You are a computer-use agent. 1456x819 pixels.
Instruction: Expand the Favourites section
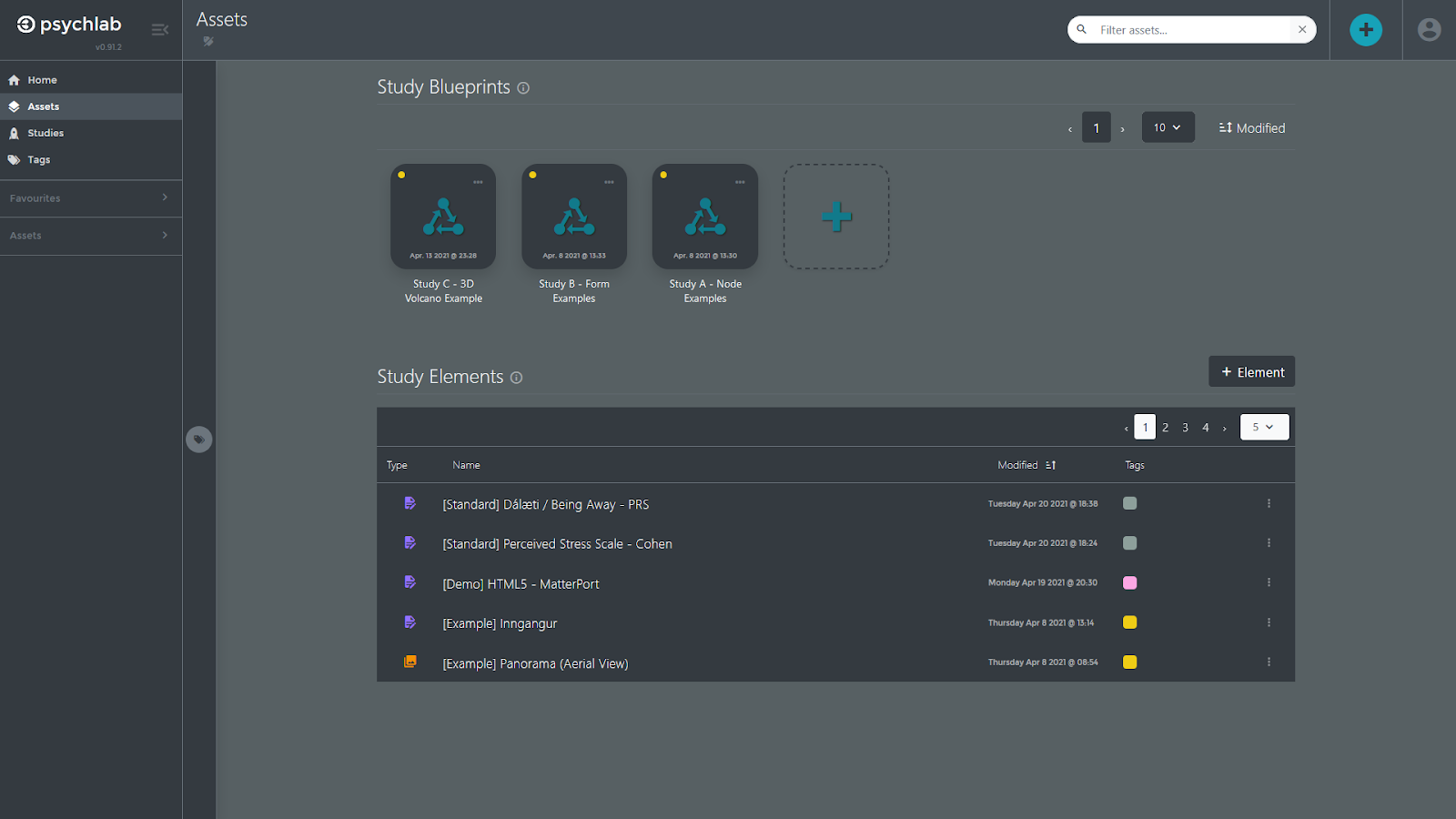(x=91, y=197)
